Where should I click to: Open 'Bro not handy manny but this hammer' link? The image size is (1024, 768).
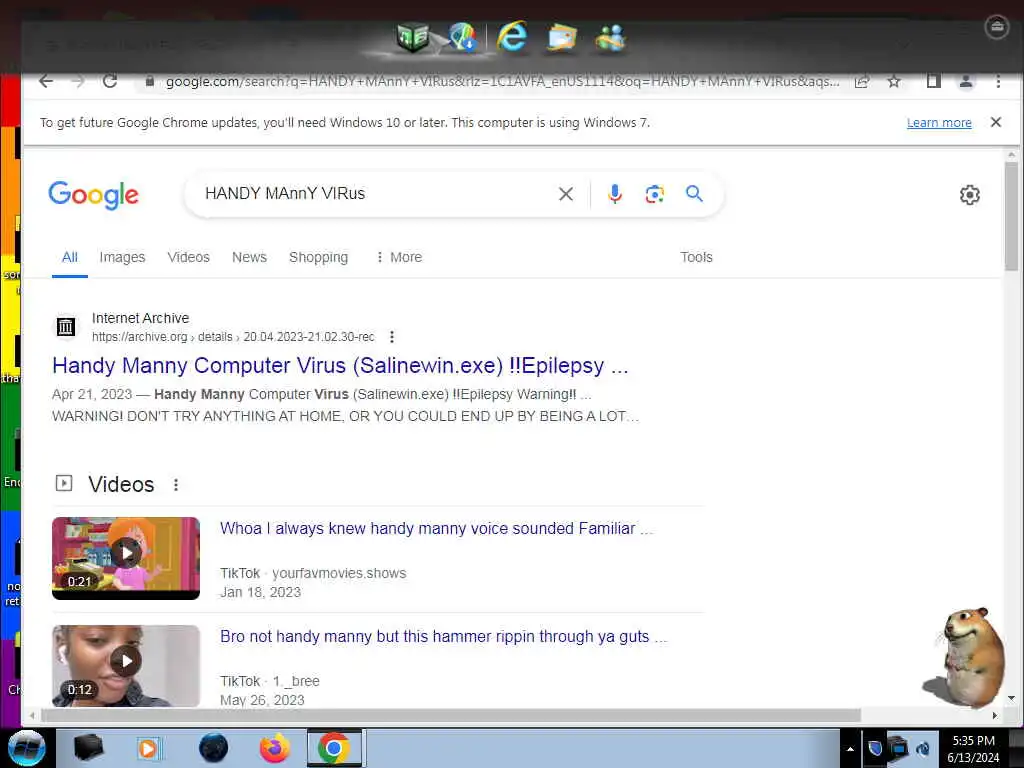[x=443, y=637]
